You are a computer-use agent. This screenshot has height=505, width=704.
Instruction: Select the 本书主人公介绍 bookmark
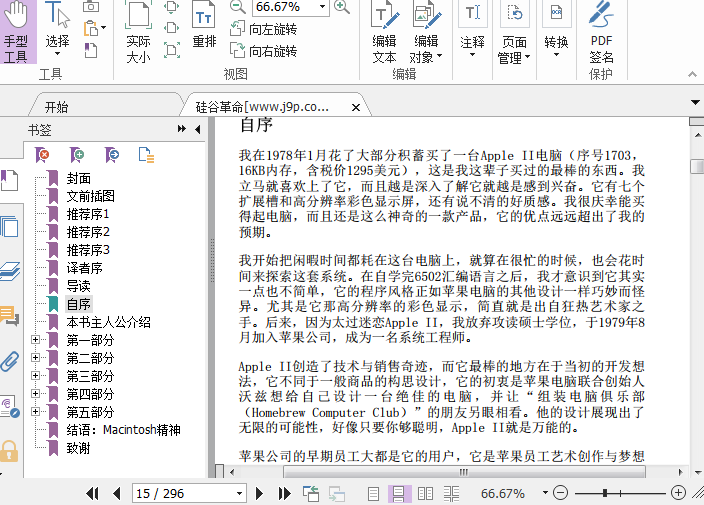click(108, 322)
